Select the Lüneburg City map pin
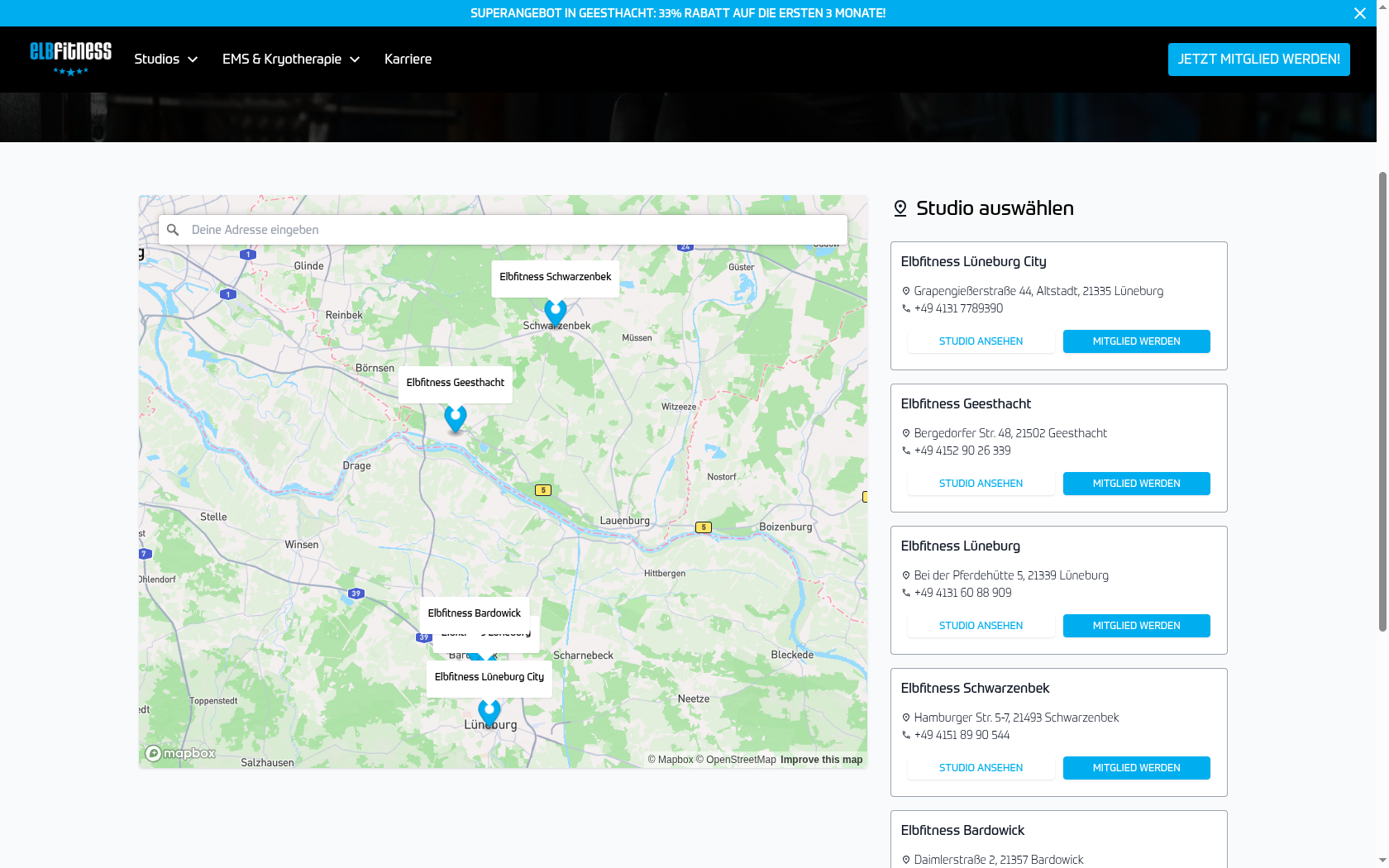The height and width of the screenshot is (868, 1389). [489, 713]
